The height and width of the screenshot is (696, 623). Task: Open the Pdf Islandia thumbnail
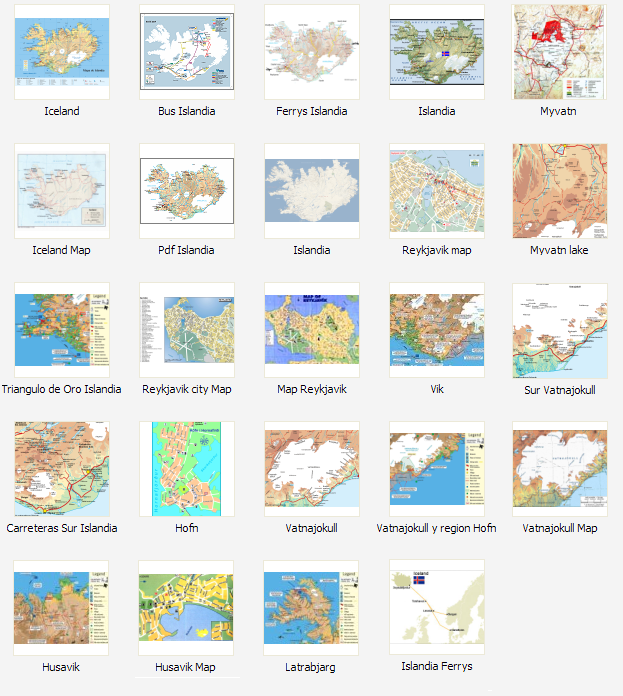(x=187, y=190)
